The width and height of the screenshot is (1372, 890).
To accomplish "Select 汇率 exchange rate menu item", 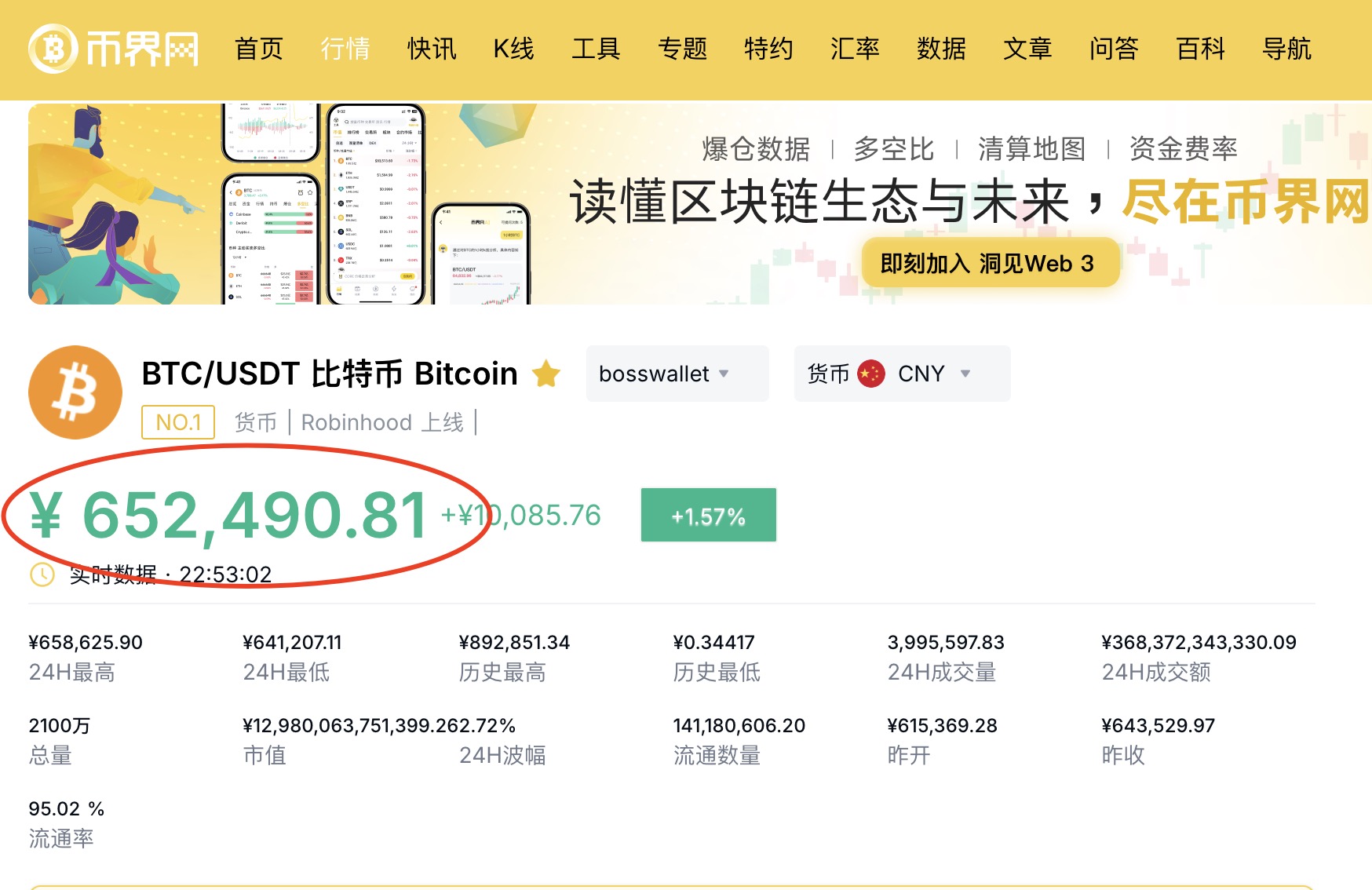I will 855,49.
